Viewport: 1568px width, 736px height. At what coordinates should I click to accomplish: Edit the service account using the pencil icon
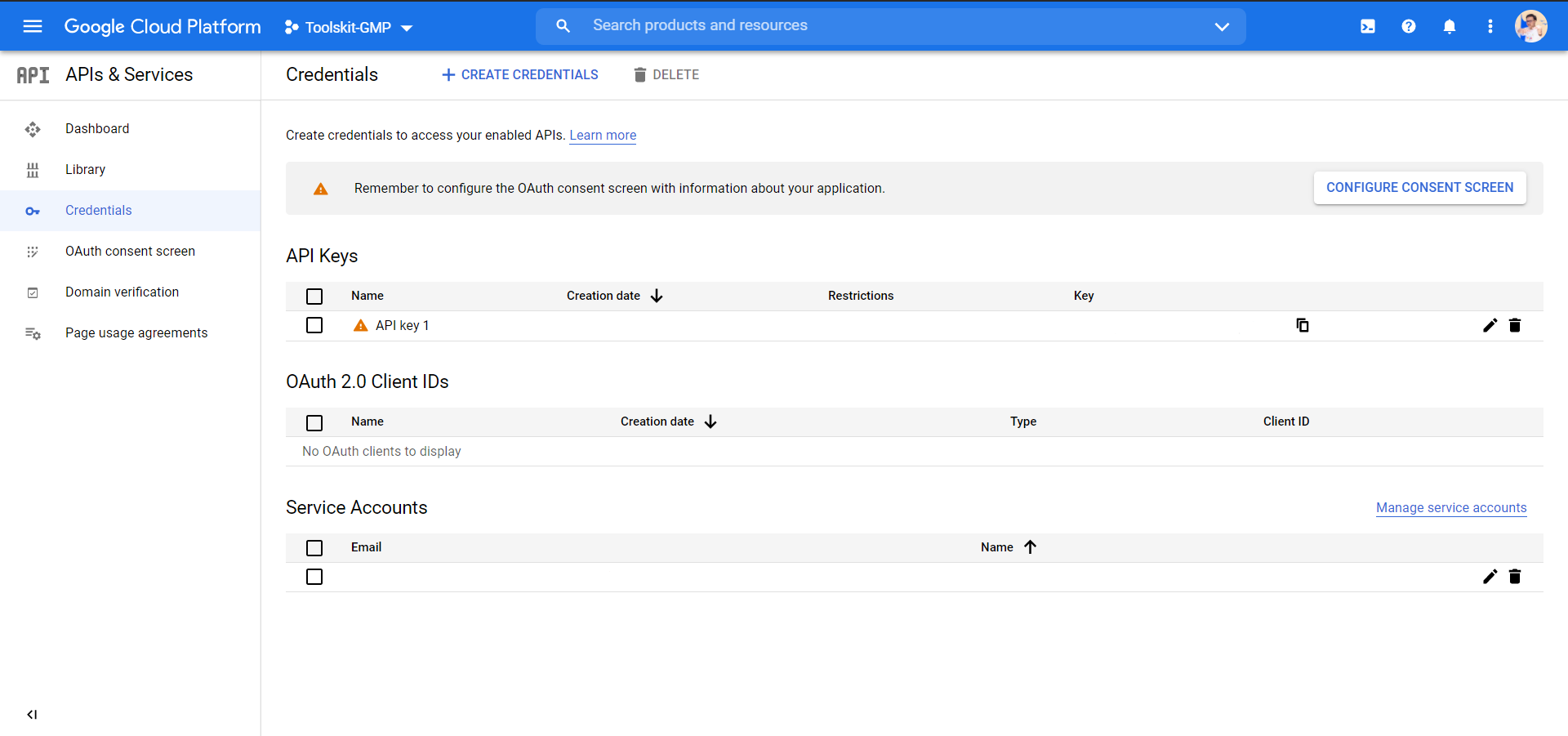[x=1490, y=577]
